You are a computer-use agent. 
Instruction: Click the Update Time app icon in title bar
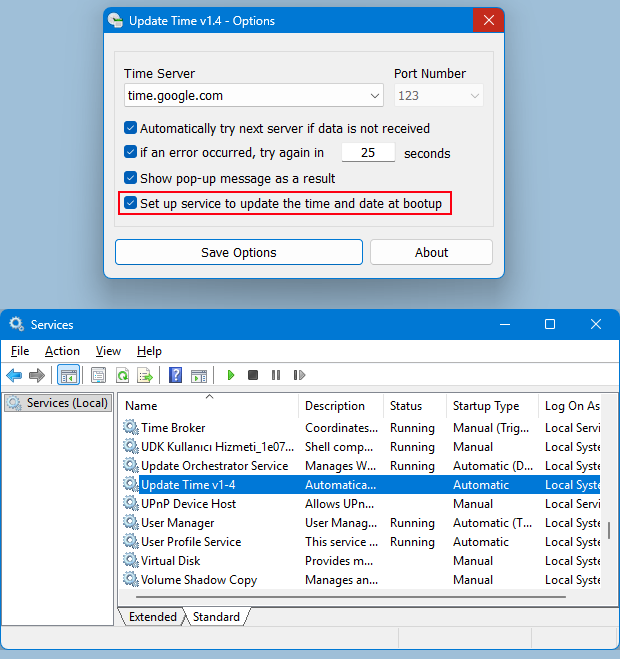pos(115,20)
